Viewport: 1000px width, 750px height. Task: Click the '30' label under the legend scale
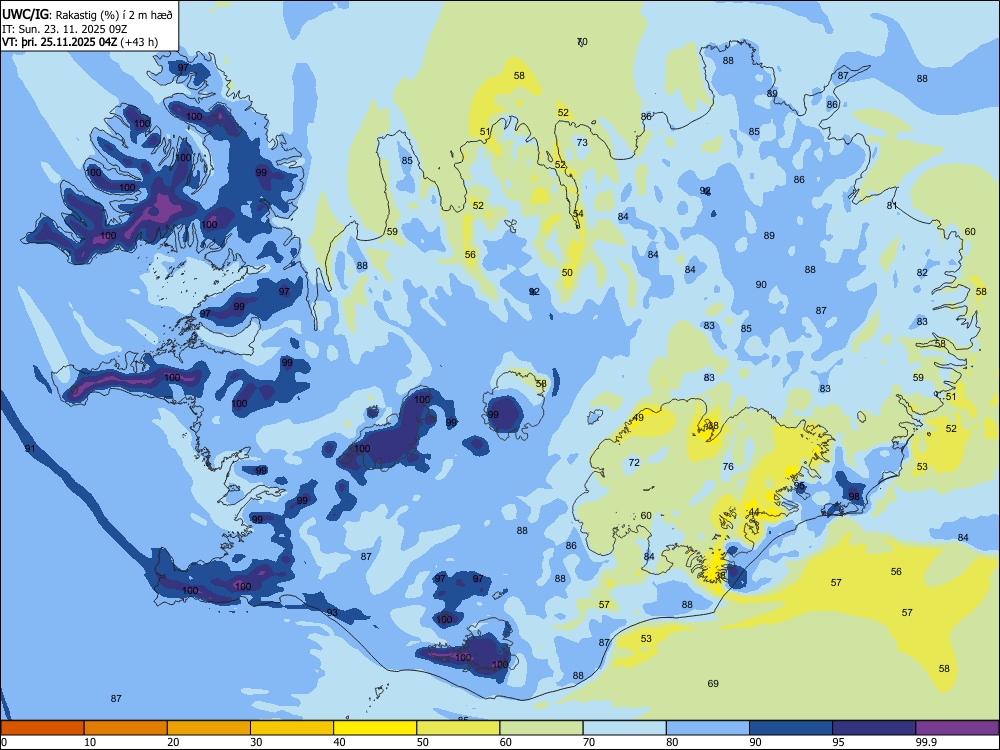coord(256,742)
